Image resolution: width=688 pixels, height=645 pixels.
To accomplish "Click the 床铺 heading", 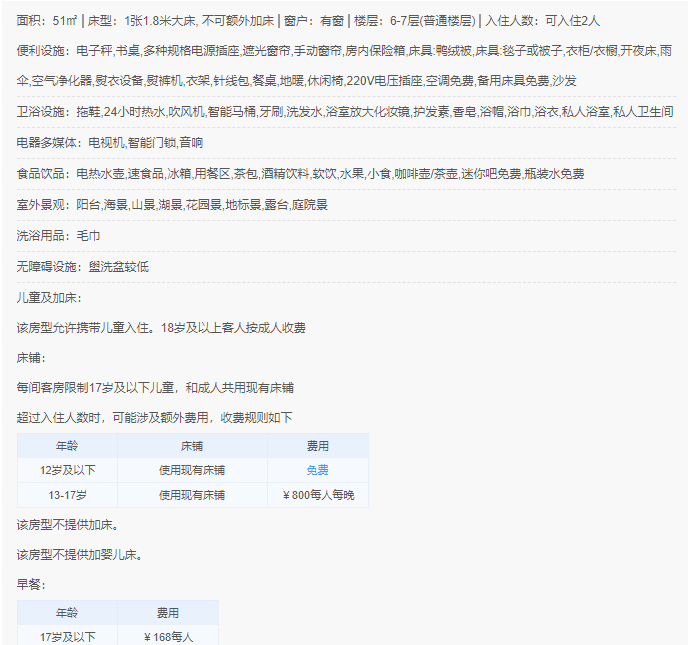I will click(31, 358).
